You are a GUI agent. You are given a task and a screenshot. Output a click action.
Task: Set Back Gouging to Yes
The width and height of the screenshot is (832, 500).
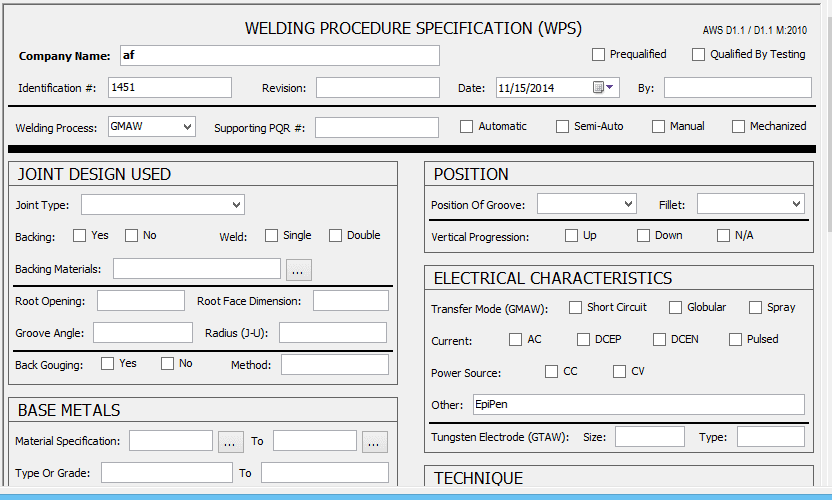[107, 364]
